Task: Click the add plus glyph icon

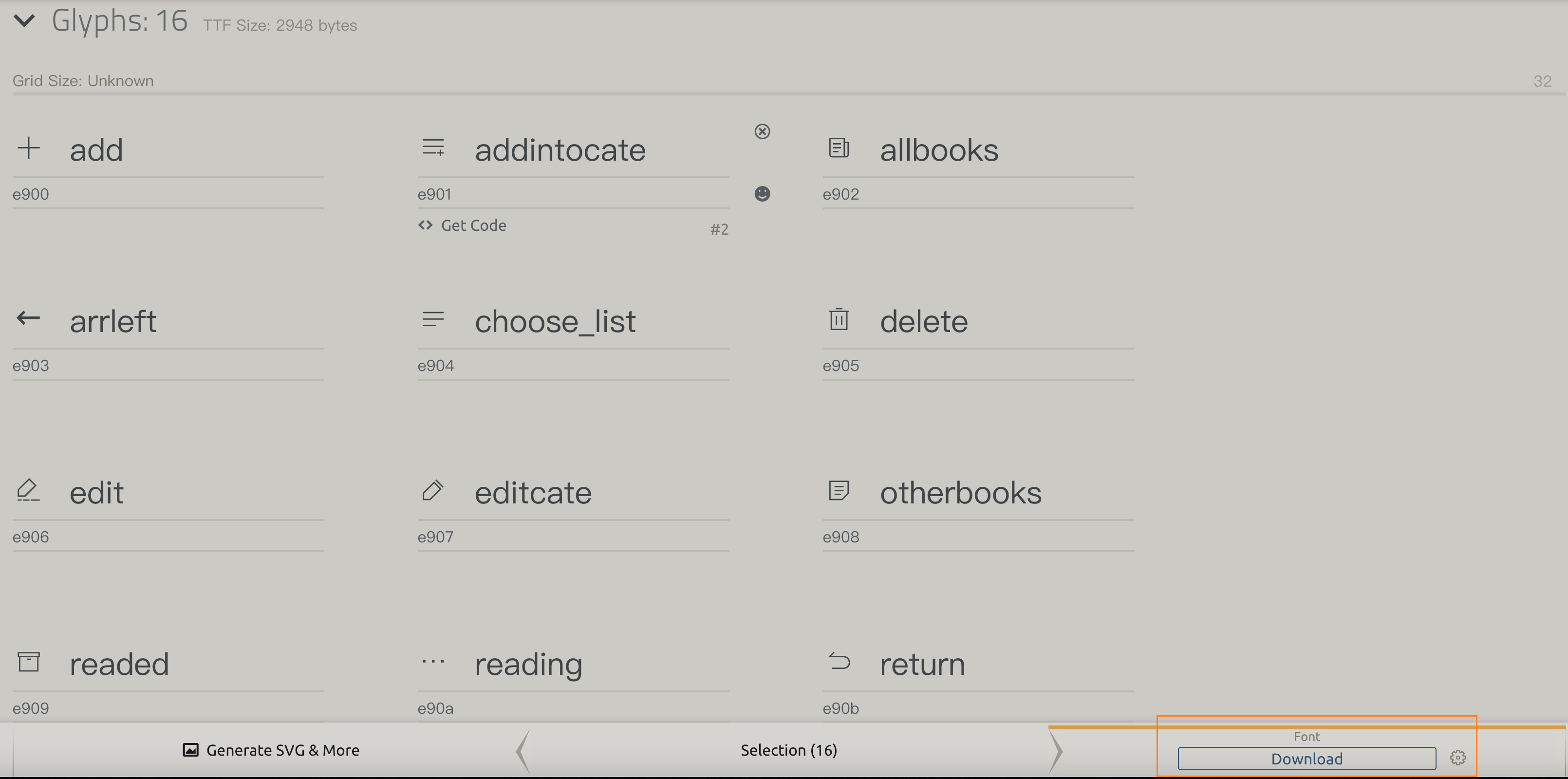Action: point(29,148)
